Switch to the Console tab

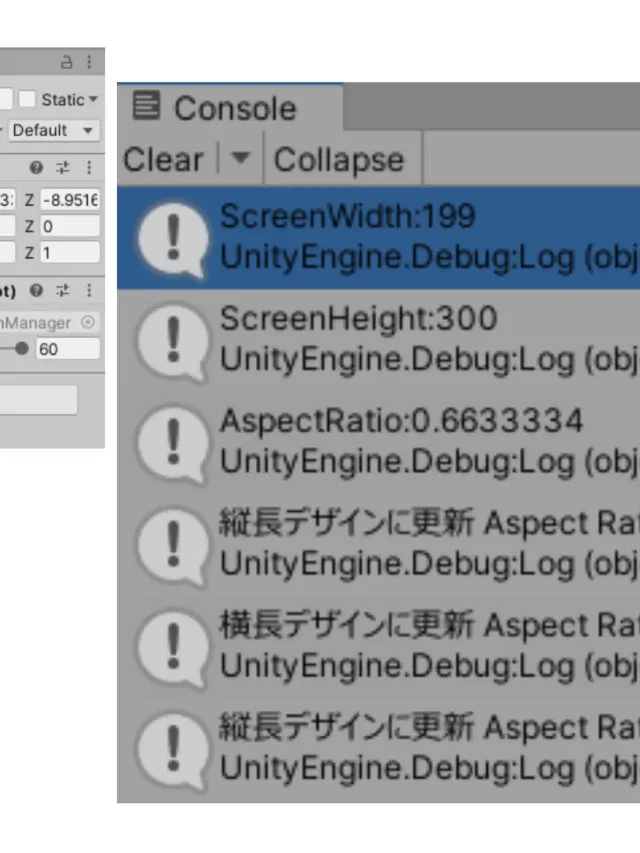[216, 108]
